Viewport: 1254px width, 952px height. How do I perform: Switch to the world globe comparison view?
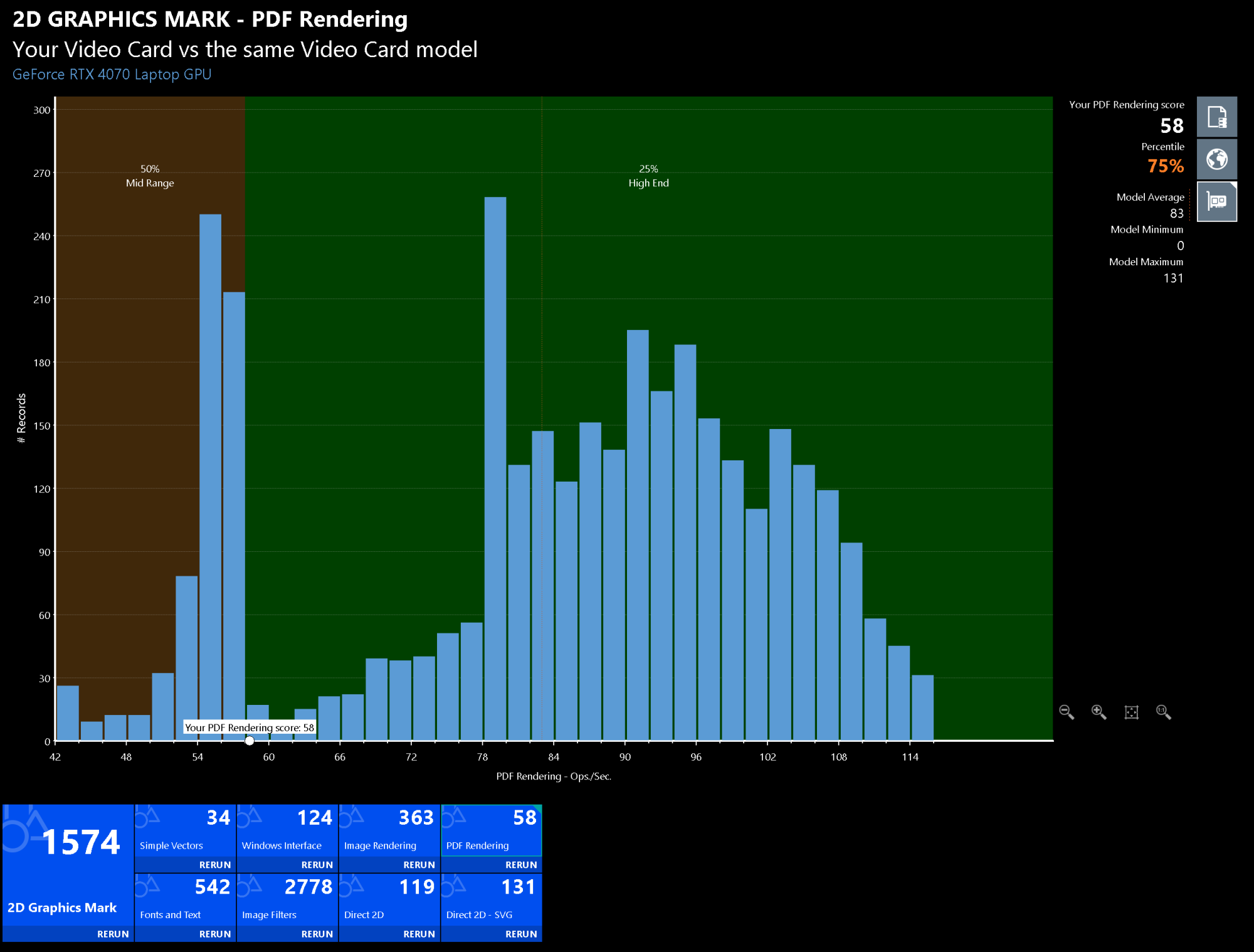1216,159
